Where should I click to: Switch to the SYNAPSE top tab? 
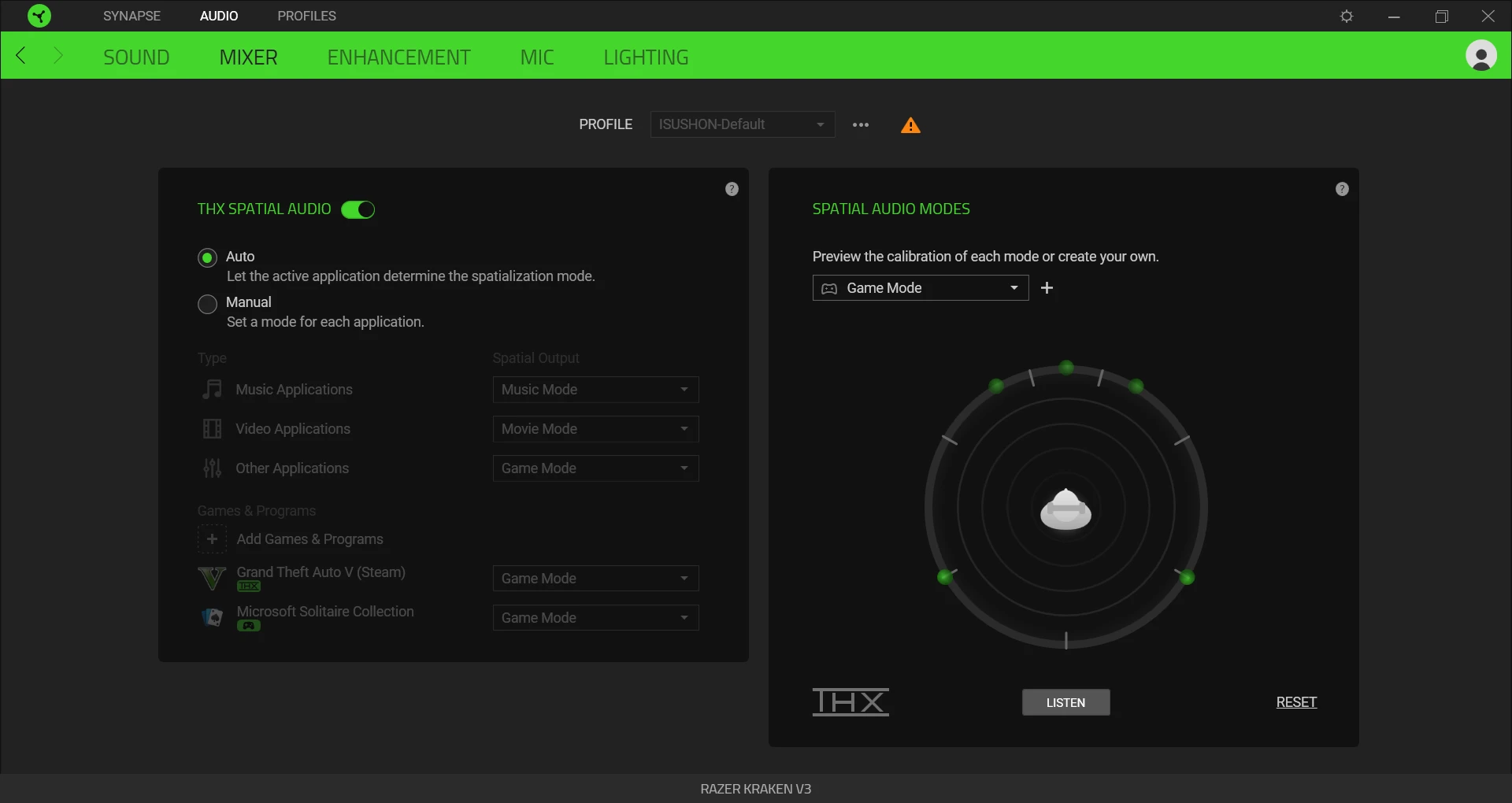(x=132, y=16)
